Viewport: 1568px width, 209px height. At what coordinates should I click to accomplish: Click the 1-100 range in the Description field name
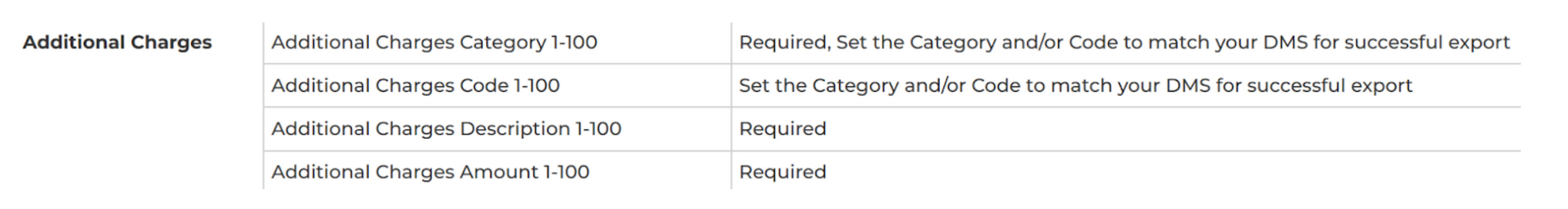tap(599, 129)
